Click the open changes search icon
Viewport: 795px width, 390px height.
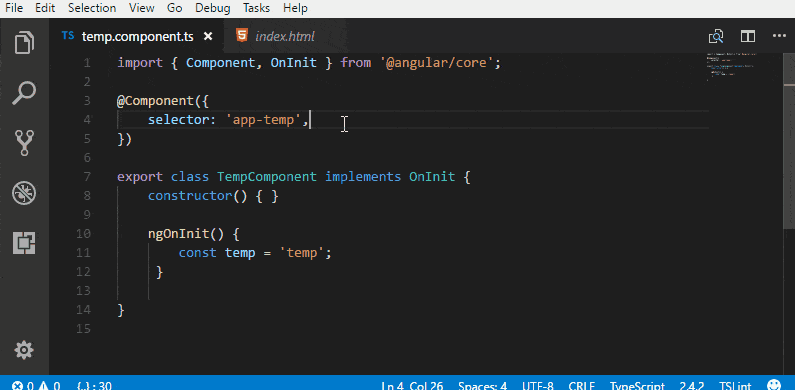coord(716,37)
